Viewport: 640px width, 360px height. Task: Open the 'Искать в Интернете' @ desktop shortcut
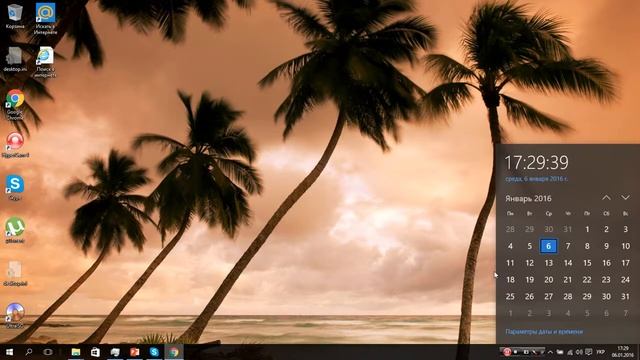tap(45, 18)
